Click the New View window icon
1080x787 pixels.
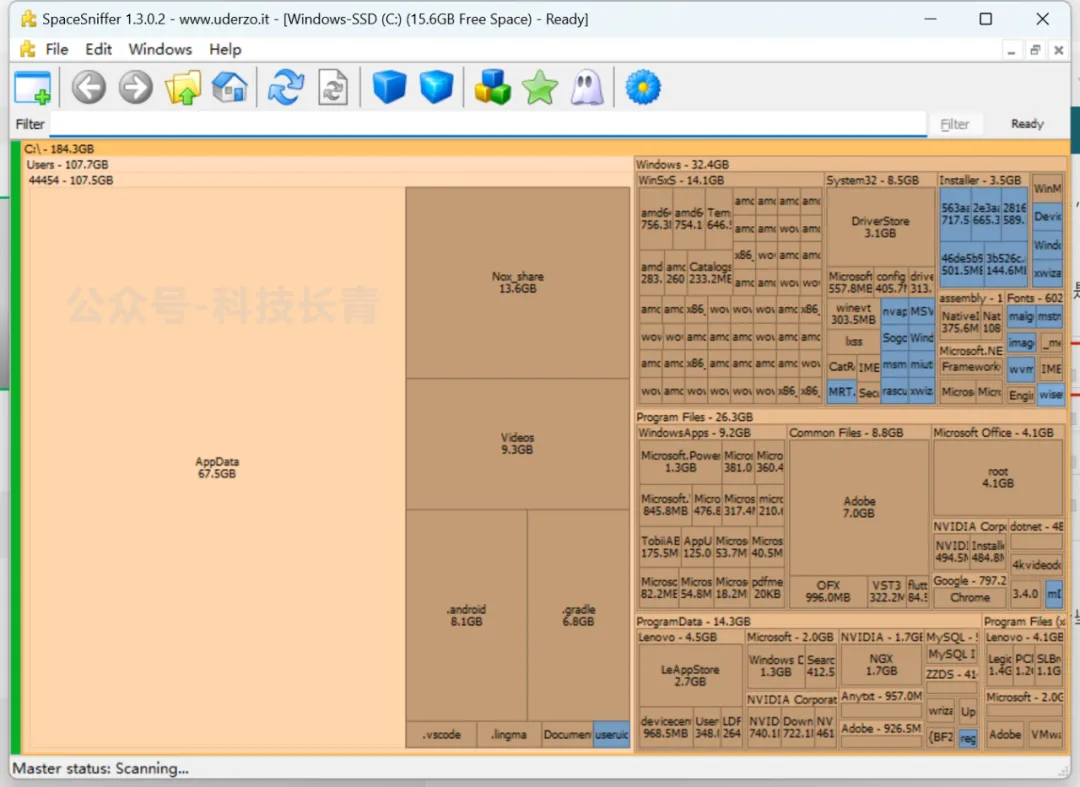32,88
